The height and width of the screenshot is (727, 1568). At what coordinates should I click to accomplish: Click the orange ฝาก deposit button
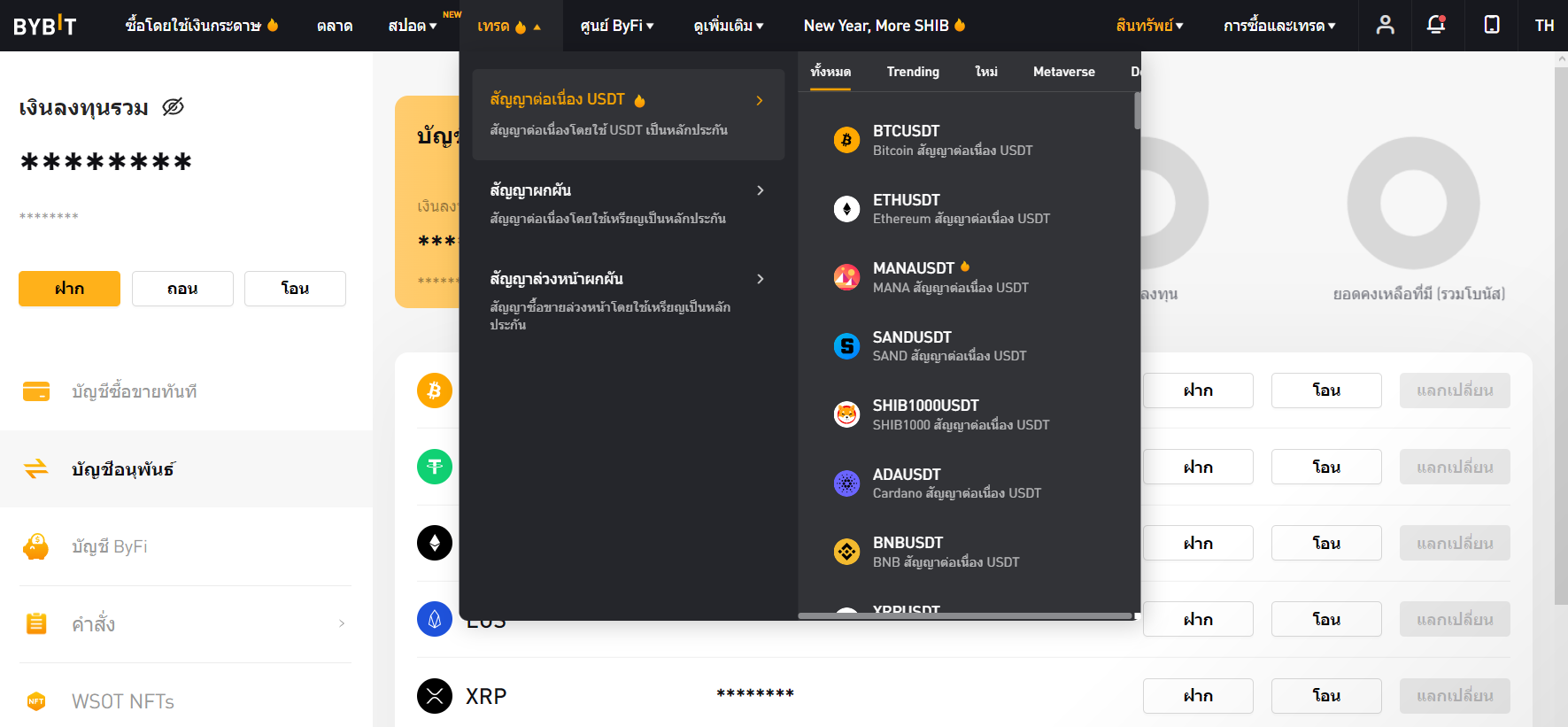pos(69,289)
